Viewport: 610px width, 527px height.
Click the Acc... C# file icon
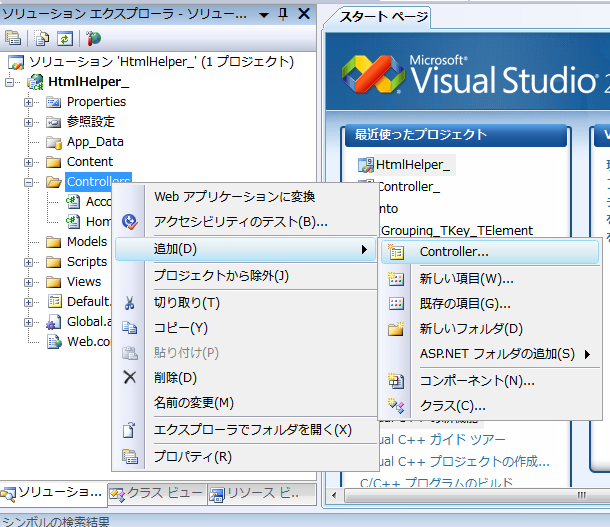click(73, 201)
